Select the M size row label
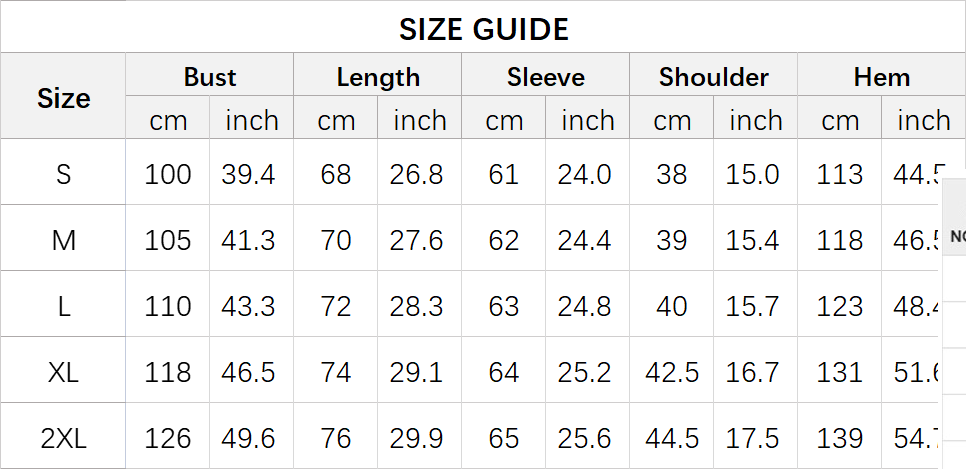966x469 pixels. pyautogui.click(x=63, y=240)
